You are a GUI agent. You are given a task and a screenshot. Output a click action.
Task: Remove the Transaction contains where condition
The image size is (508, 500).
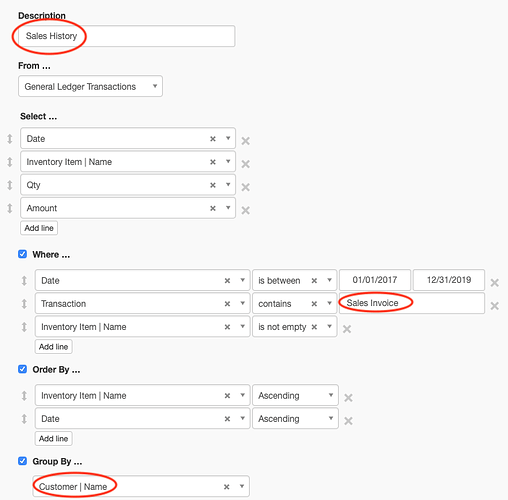(x=495, y=306)
